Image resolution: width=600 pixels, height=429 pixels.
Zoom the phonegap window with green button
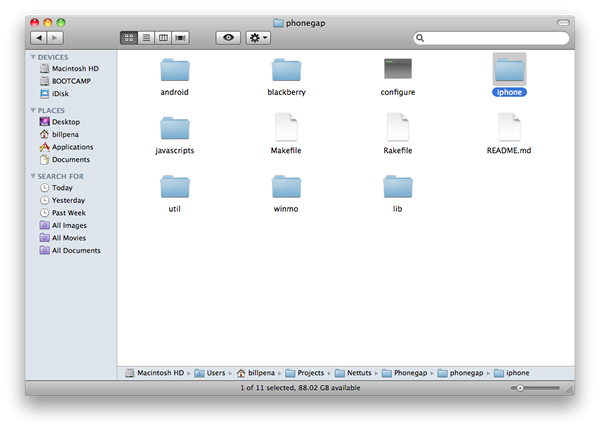[x=61, y=23]
